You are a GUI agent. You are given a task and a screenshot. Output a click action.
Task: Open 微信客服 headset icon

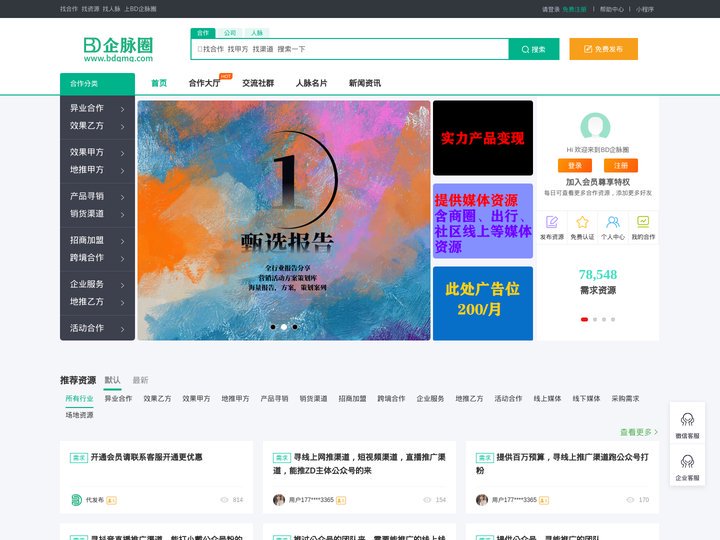pos(687,419)
